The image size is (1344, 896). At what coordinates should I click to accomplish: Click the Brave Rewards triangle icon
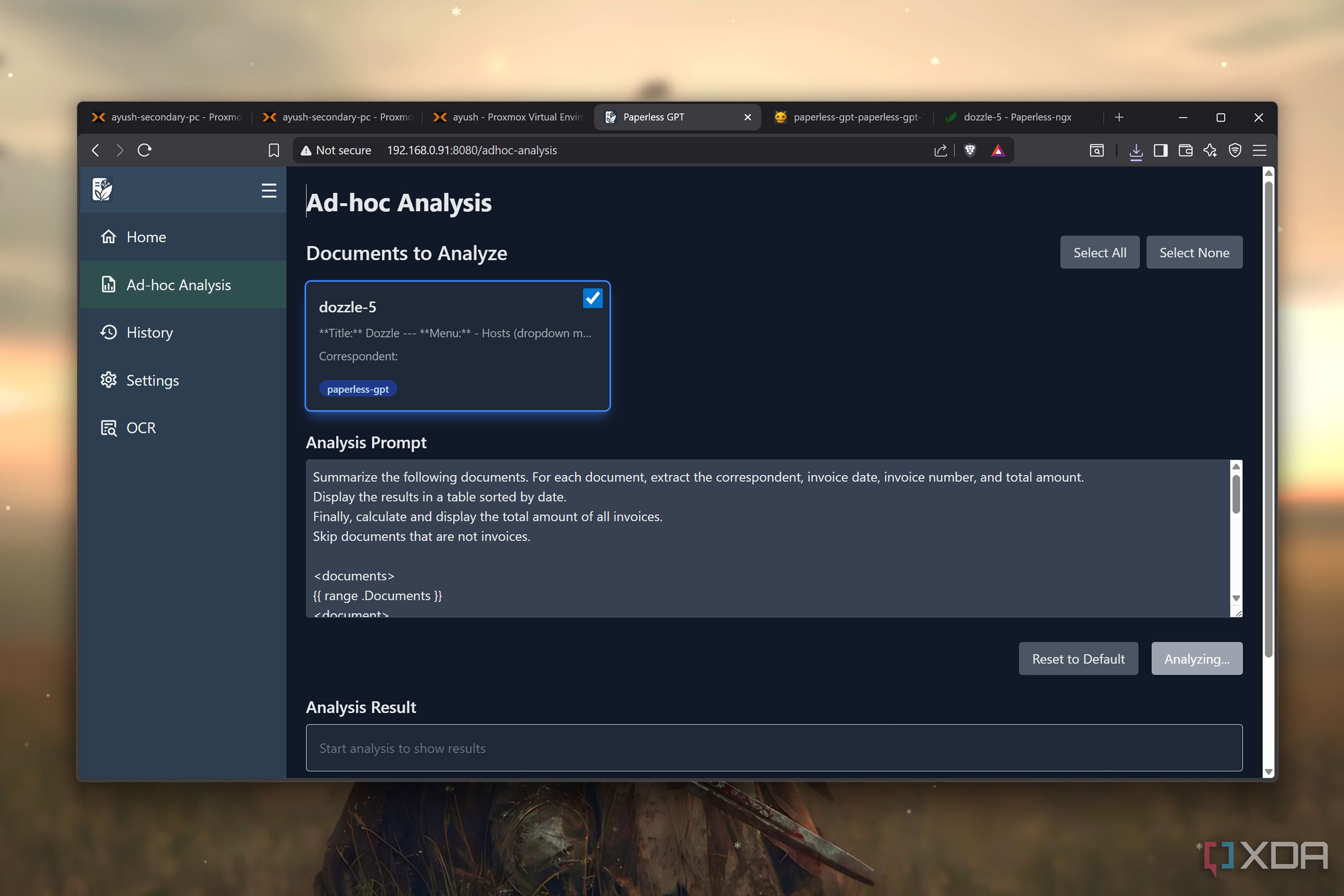coord(998,150)
